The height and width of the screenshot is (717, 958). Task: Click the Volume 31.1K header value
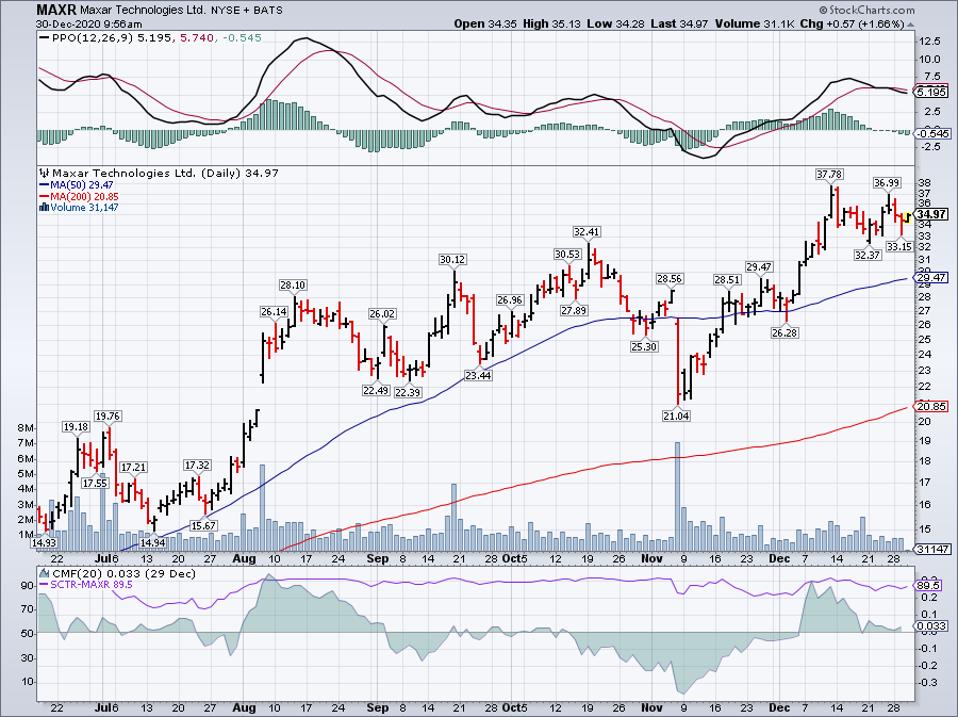755,24
